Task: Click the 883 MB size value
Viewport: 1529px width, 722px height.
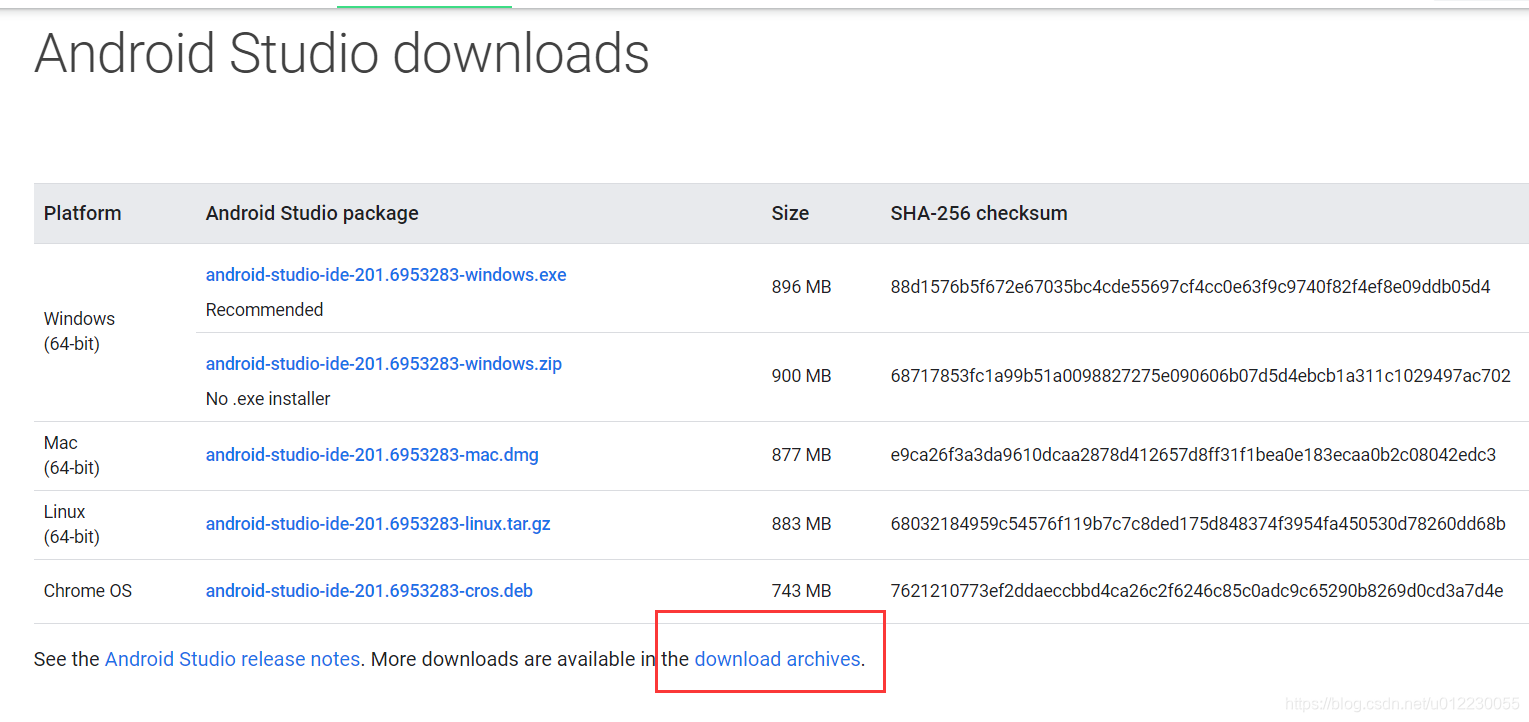Action: click(802, 524)
